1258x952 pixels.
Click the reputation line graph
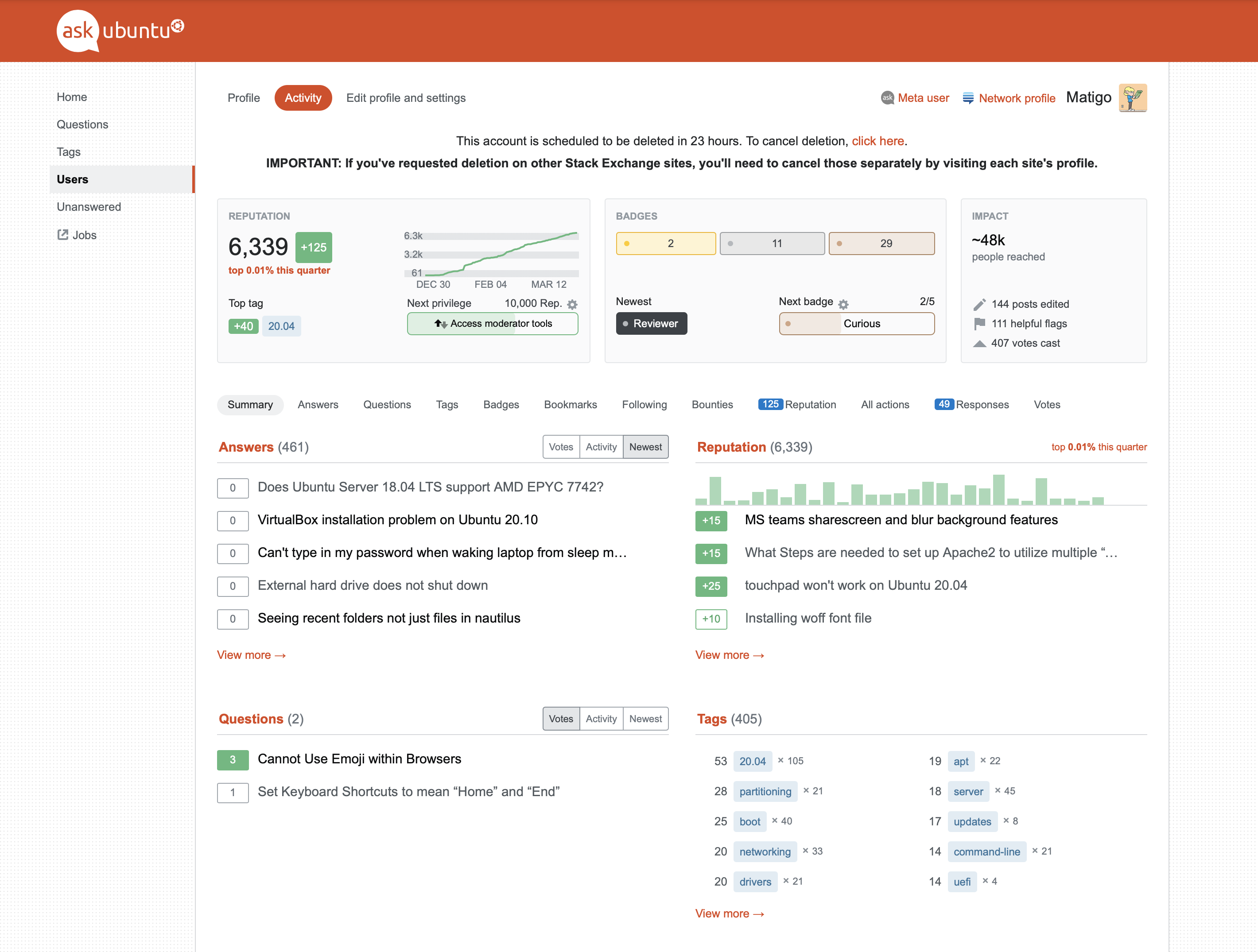(x=491, y=254)
